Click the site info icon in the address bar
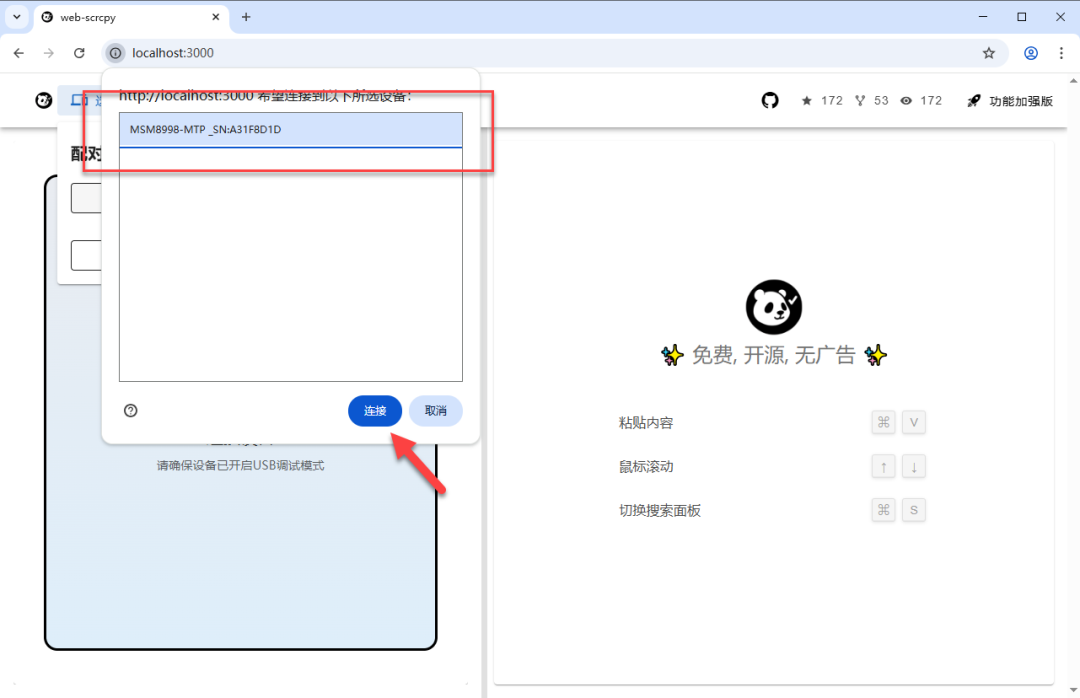Image resolution: width=1080 pixels, height=698 pixels. coord(115,53)
